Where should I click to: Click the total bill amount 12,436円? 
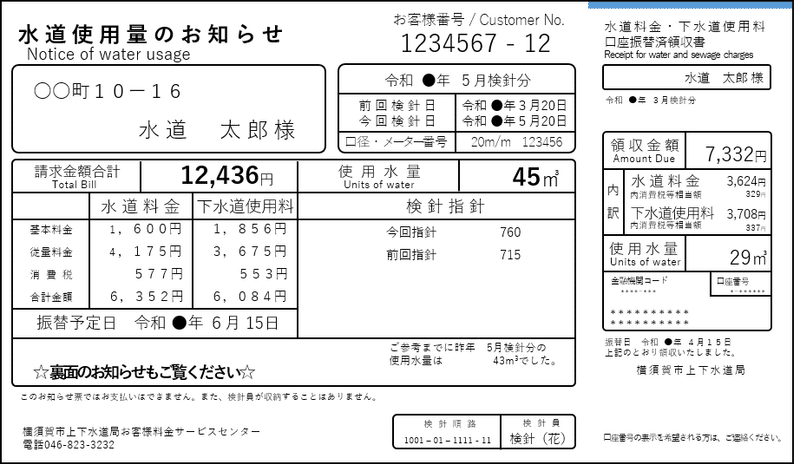point(227,176)
